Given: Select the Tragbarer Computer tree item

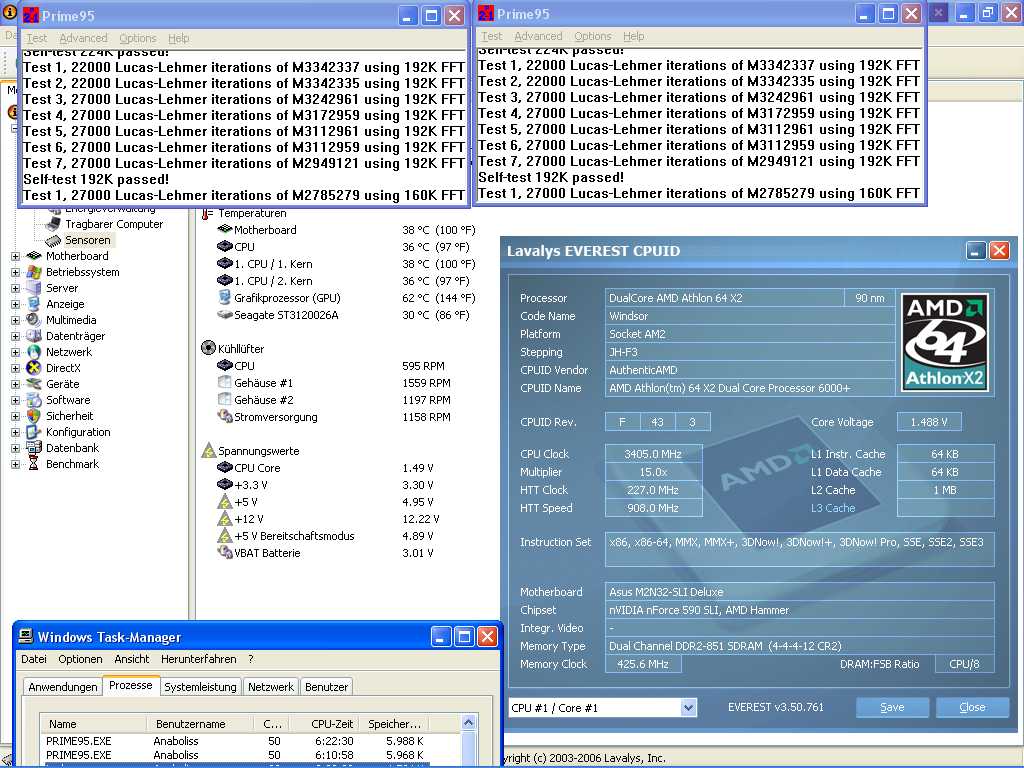Looking at the screenshot, I should (x=114, y=224).
